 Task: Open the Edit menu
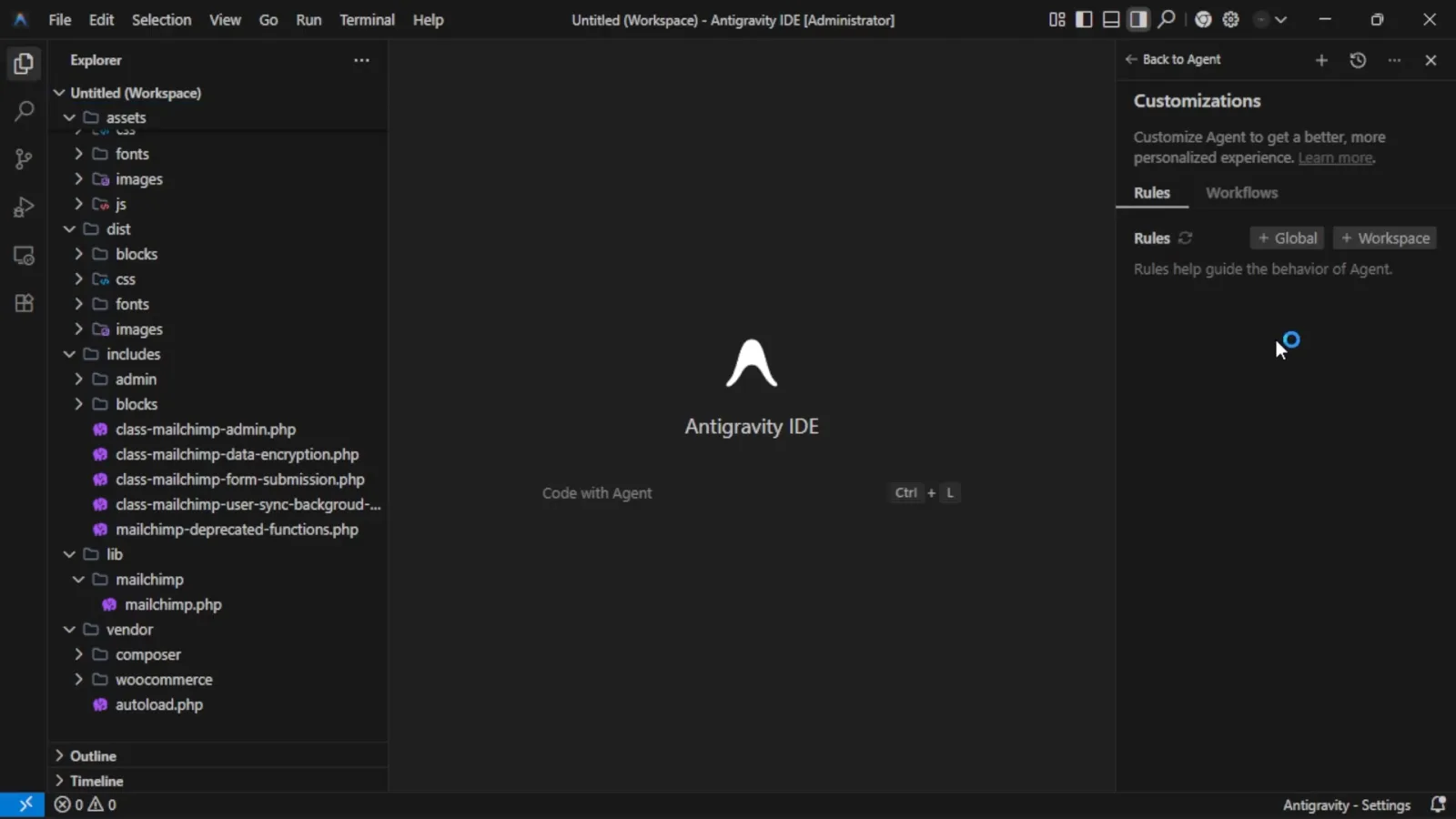pos(101,19)
